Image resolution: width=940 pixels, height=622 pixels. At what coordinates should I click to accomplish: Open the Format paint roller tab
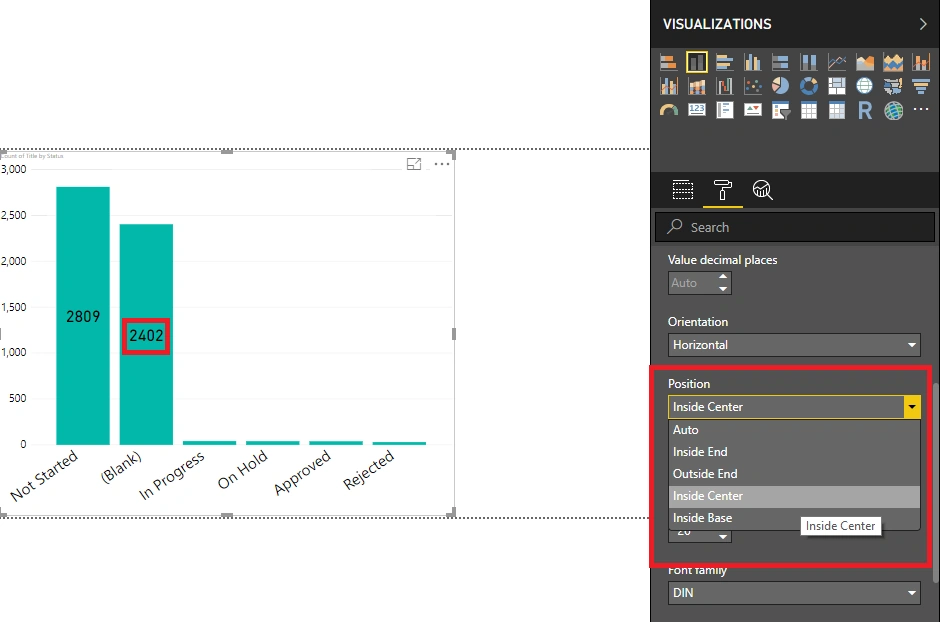[723, 190]
